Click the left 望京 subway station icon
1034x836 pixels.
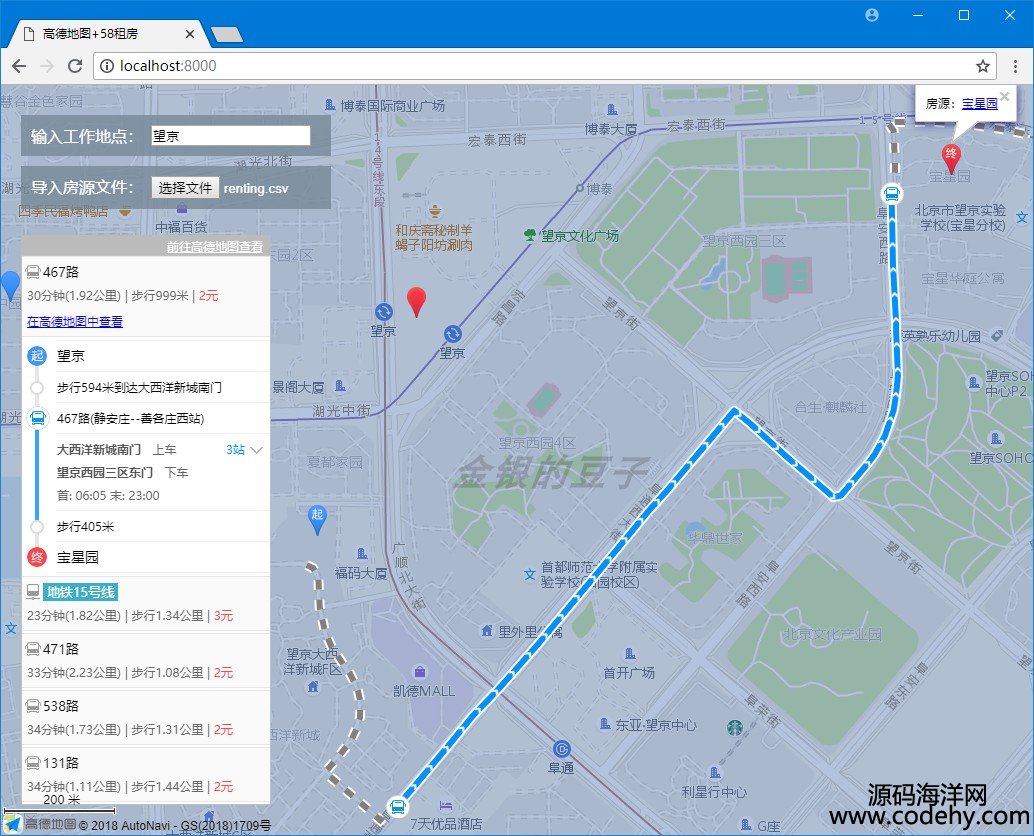tap(384, 311)
